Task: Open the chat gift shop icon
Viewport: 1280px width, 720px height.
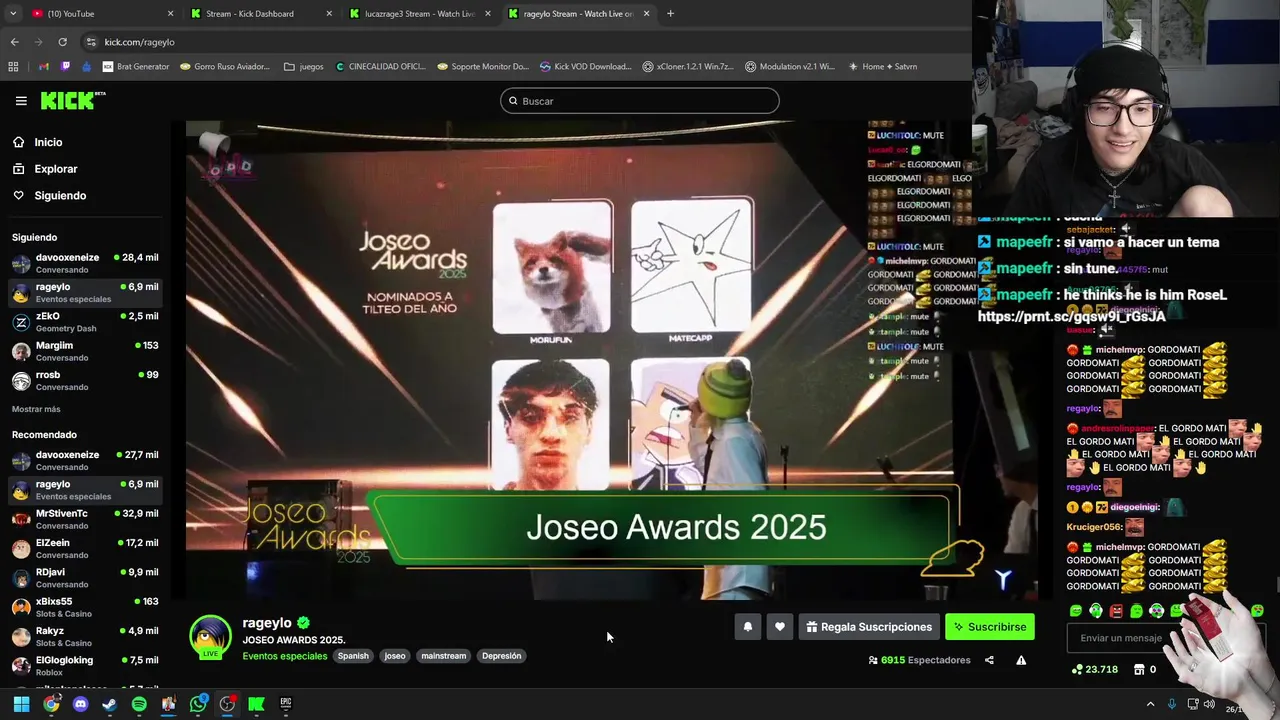Action: [x=1139, y=669]
